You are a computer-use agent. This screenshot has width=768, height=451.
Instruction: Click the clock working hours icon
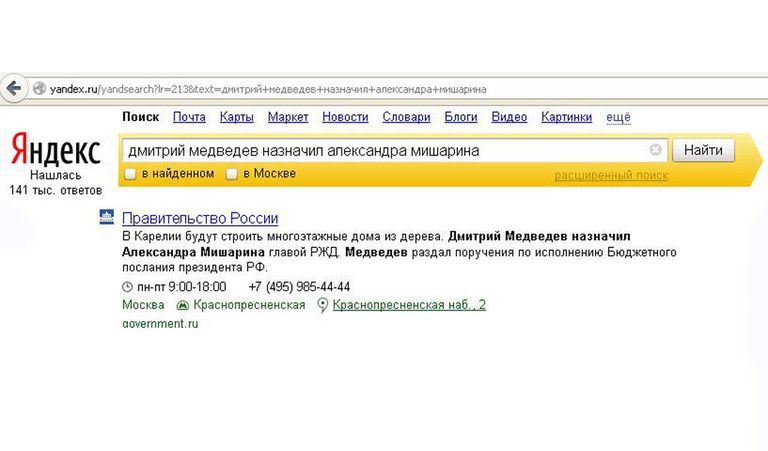pyautogui.click(x=127, y=287)
